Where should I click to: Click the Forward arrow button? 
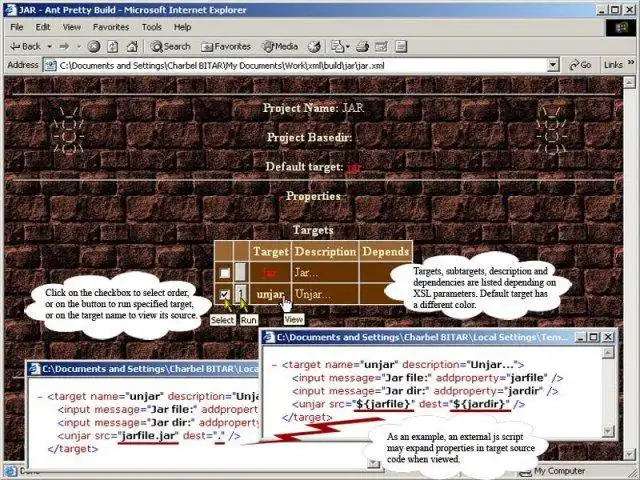coord(64,47)
